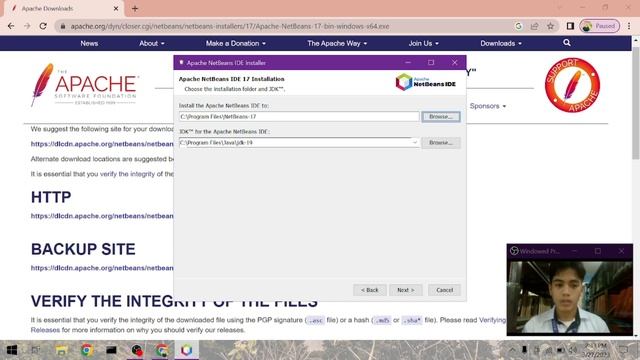Open Task View from the taskbar
This screenshot has width=640, height=360.
coord(36,350)
